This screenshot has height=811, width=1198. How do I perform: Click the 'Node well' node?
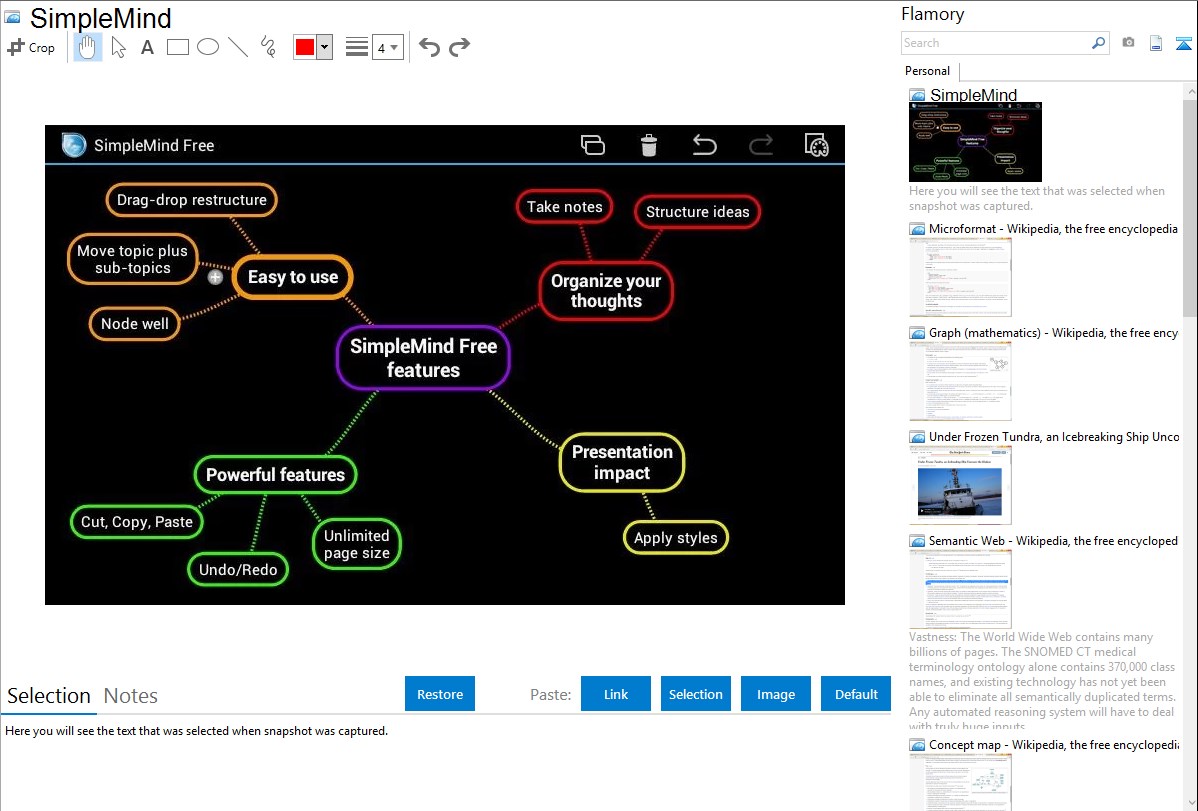134,323
